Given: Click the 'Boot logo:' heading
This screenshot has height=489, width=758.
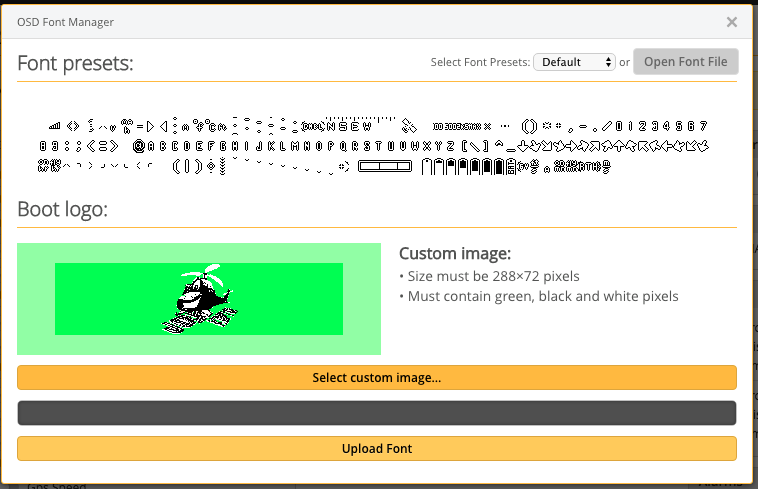Looking at the screenshot, I should coord(62,209).
